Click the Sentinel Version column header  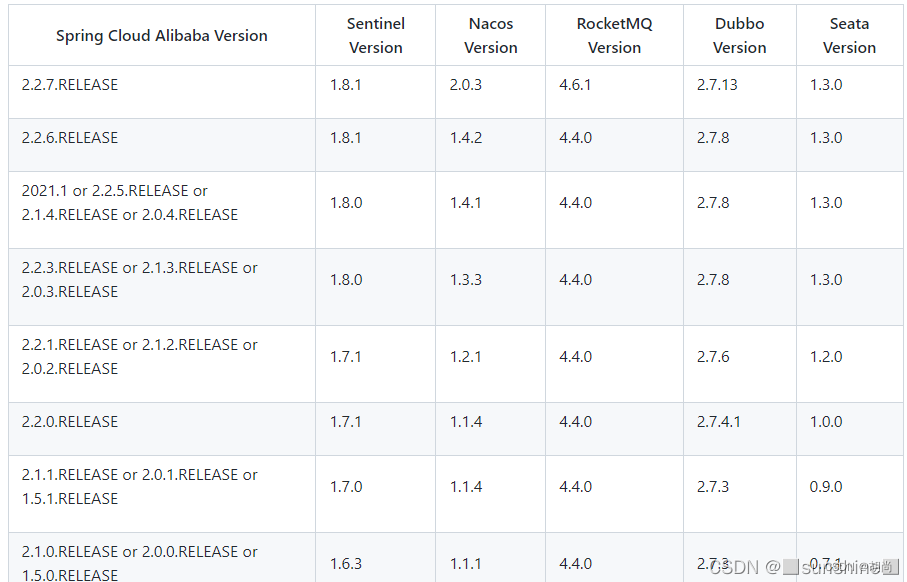coord(376,36)
